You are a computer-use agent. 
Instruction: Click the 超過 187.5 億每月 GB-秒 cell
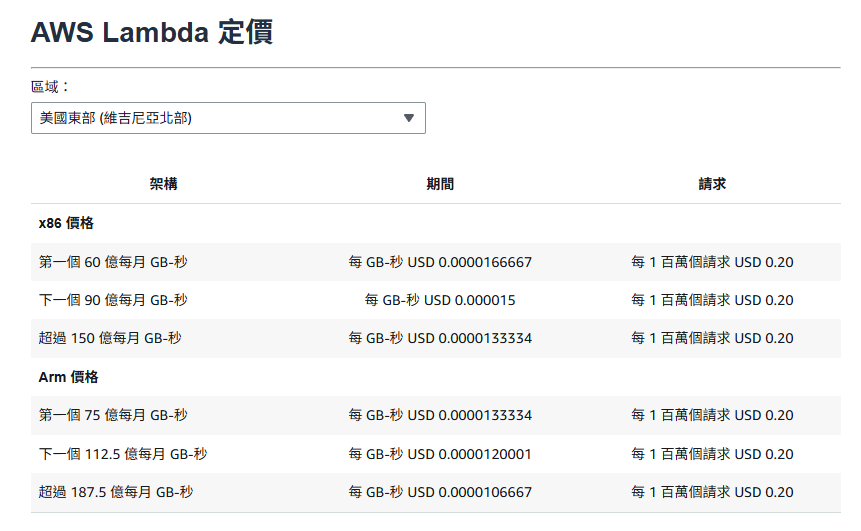pyautogui.click(x=116, y=492)
